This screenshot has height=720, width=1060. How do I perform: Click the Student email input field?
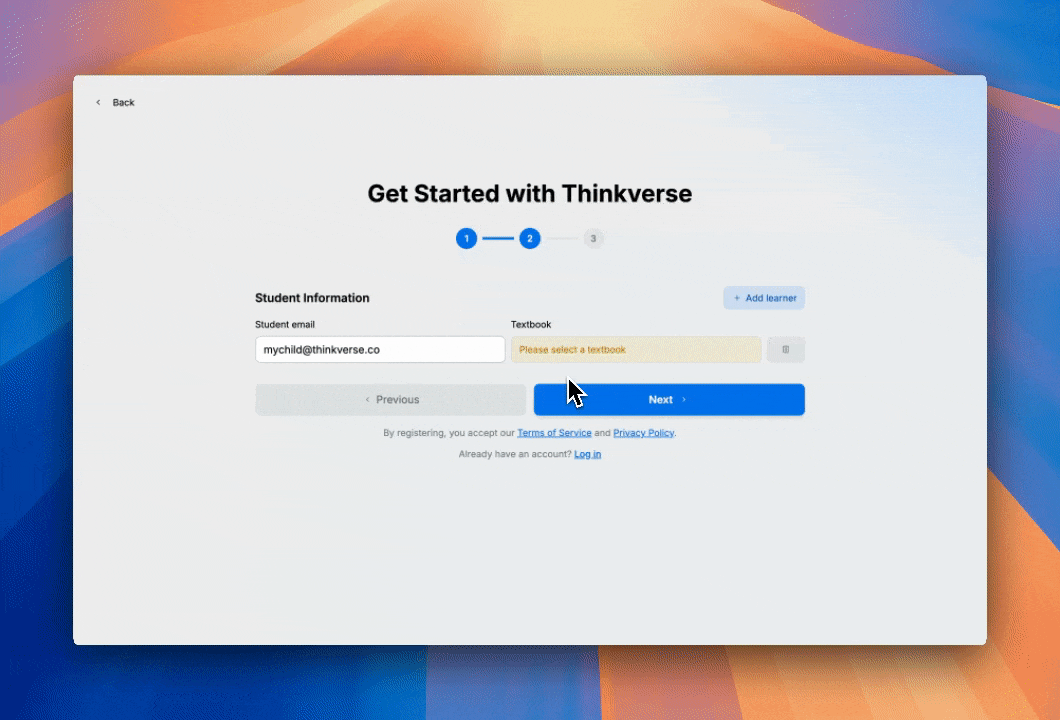point(380,350)
